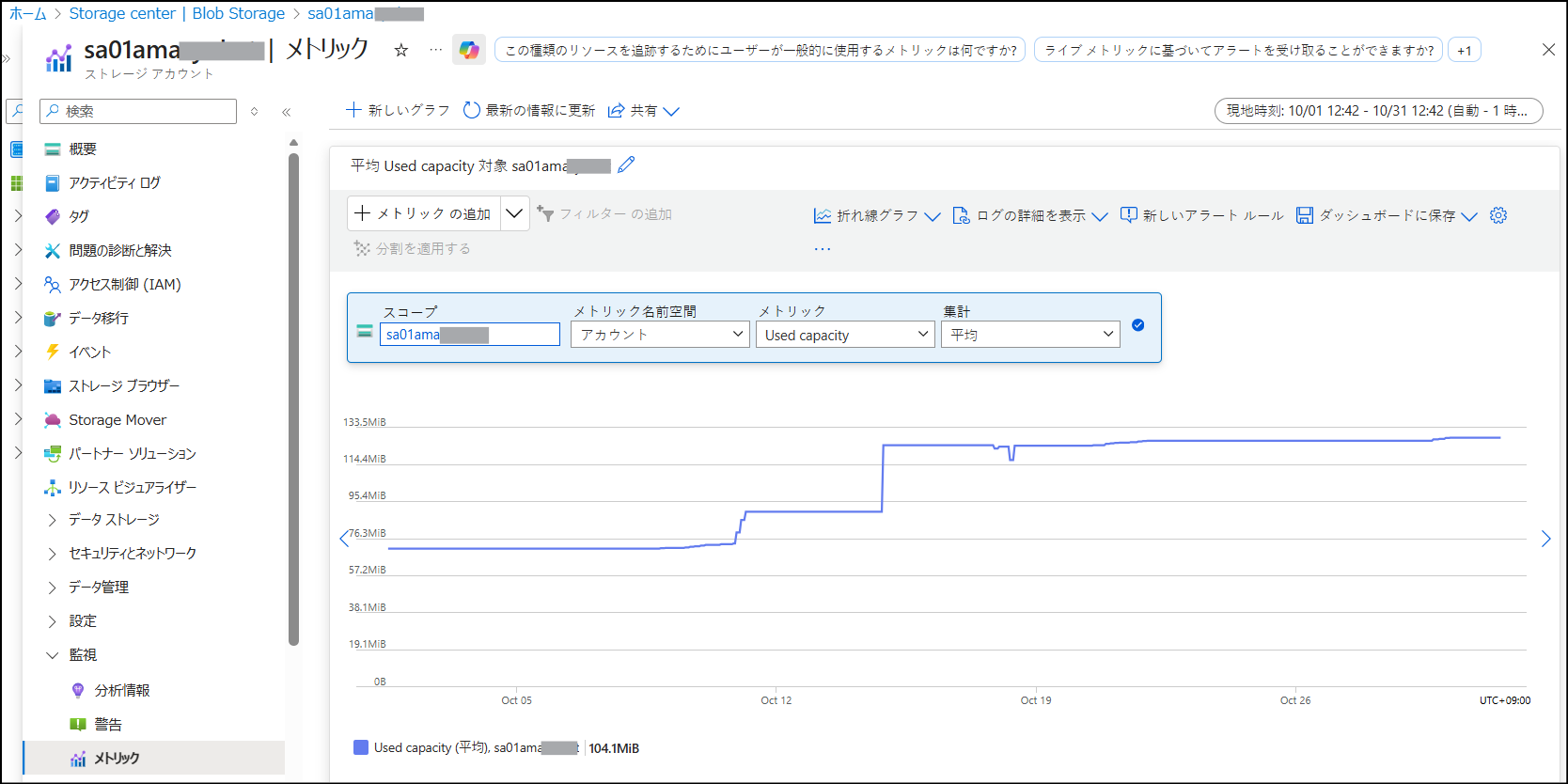Click the Used capacity legend color swatch

(x=361, y=747)
